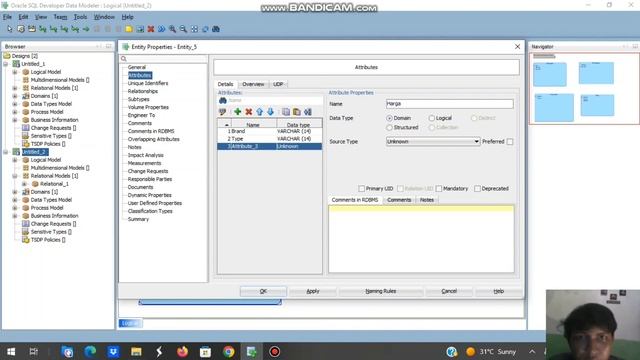Click the green arrow toolbar icon

[86, 29]
